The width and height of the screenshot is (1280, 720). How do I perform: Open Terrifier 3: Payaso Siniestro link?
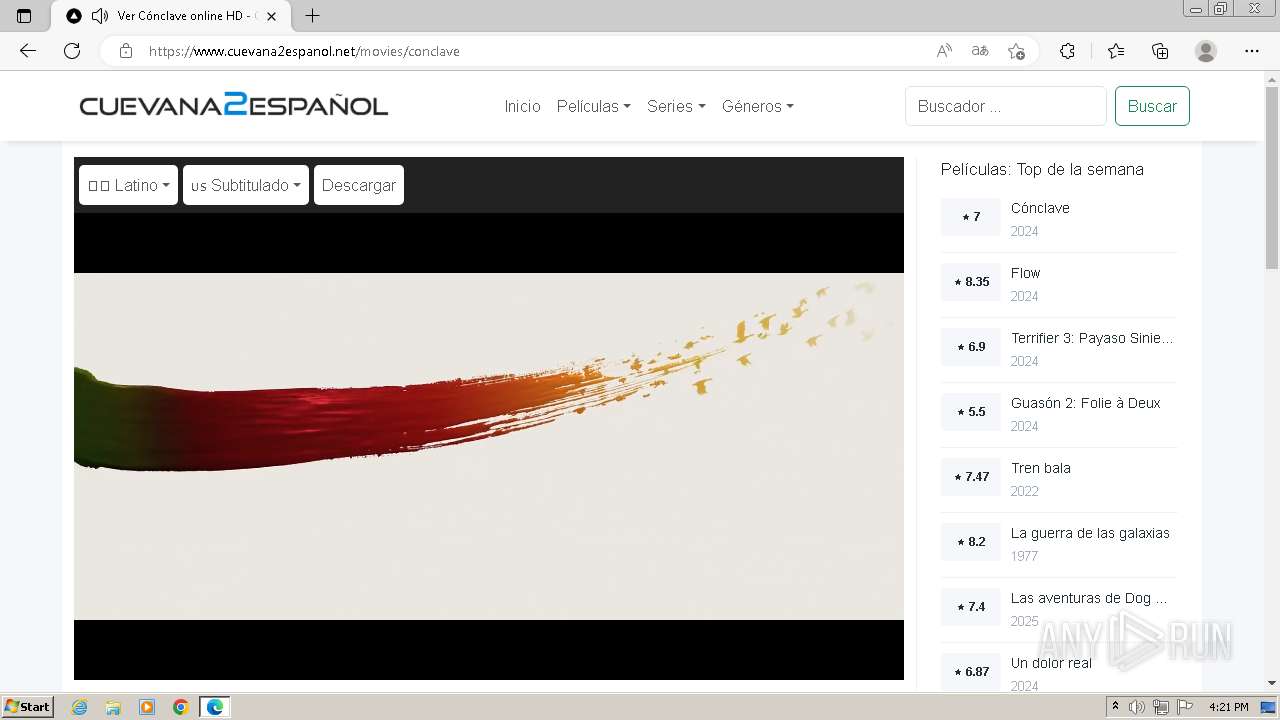pyautogui.click(x=1092, y=338)
